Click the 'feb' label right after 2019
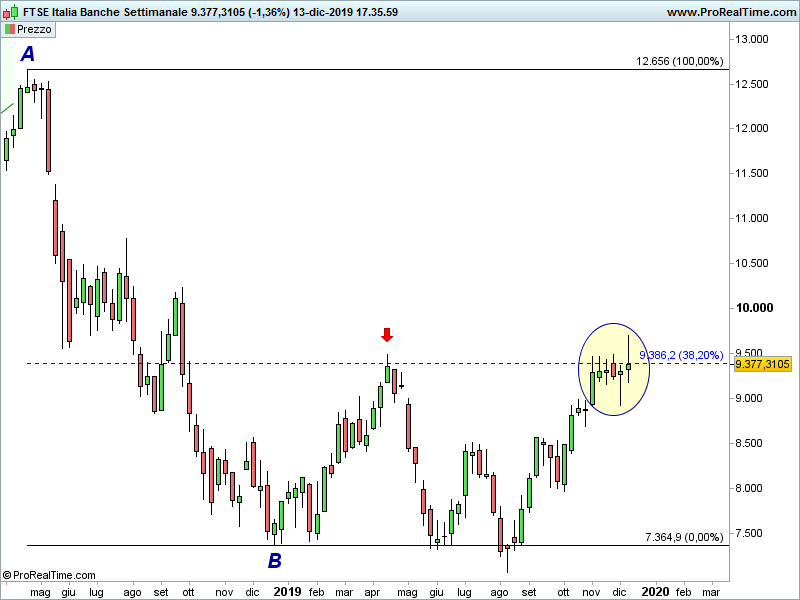 tap(316, 592)
